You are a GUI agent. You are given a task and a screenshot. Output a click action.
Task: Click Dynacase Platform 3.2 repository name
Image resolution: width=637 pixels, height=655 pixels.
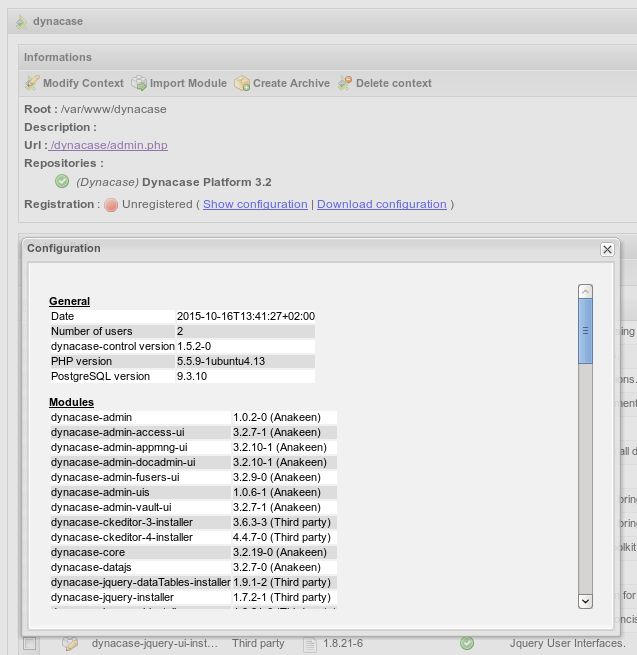point(207,182)
